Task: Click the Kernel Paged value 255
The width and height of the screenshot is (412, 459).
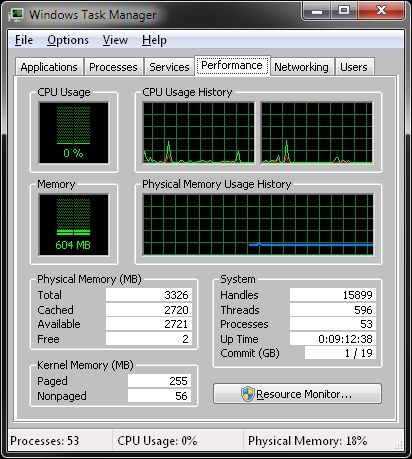Action: tap(159, 381)
